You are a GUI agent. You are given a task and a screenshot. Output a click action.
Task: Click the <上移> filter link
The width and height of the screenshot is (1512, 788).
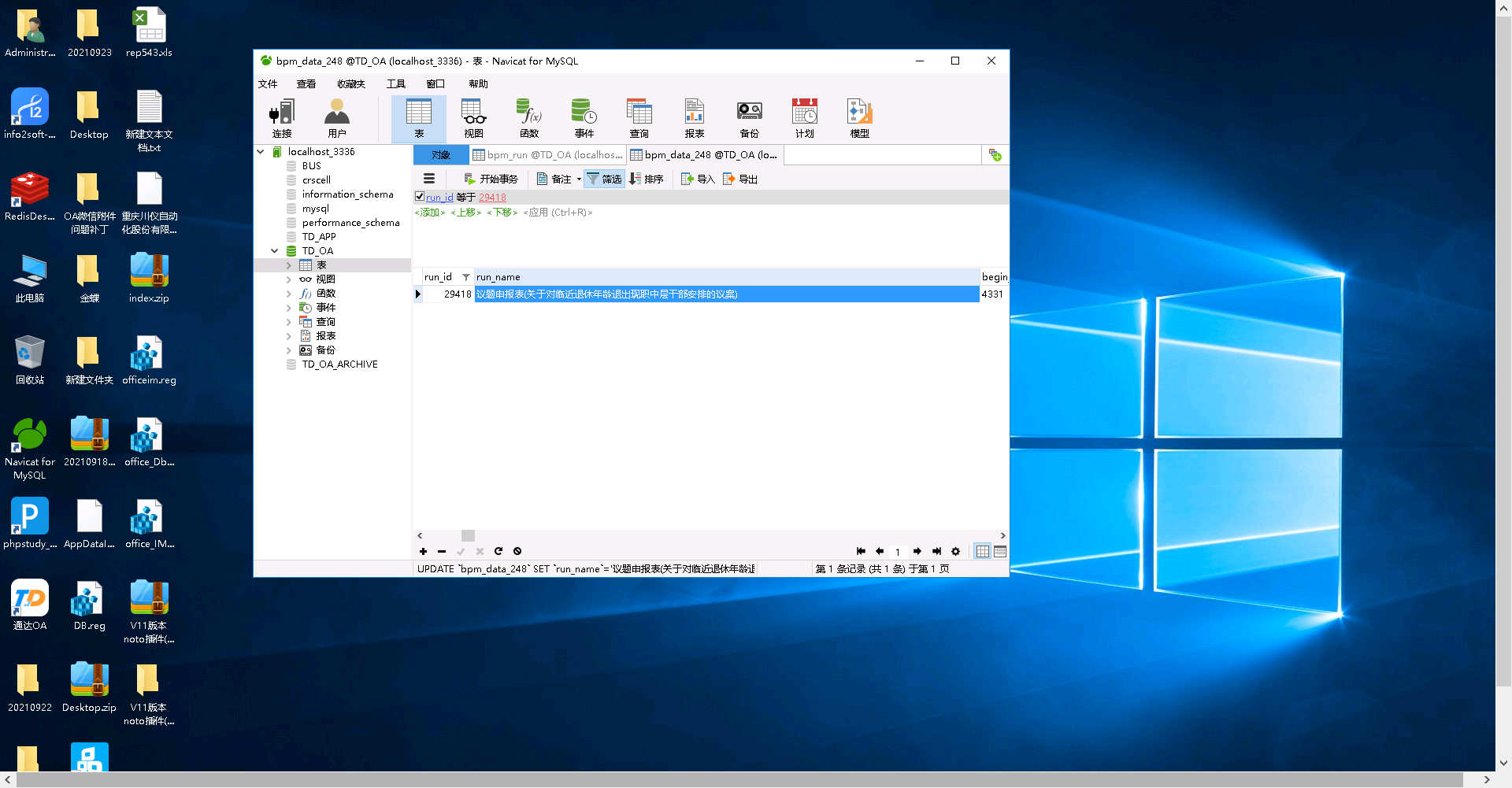coord(466,213)
